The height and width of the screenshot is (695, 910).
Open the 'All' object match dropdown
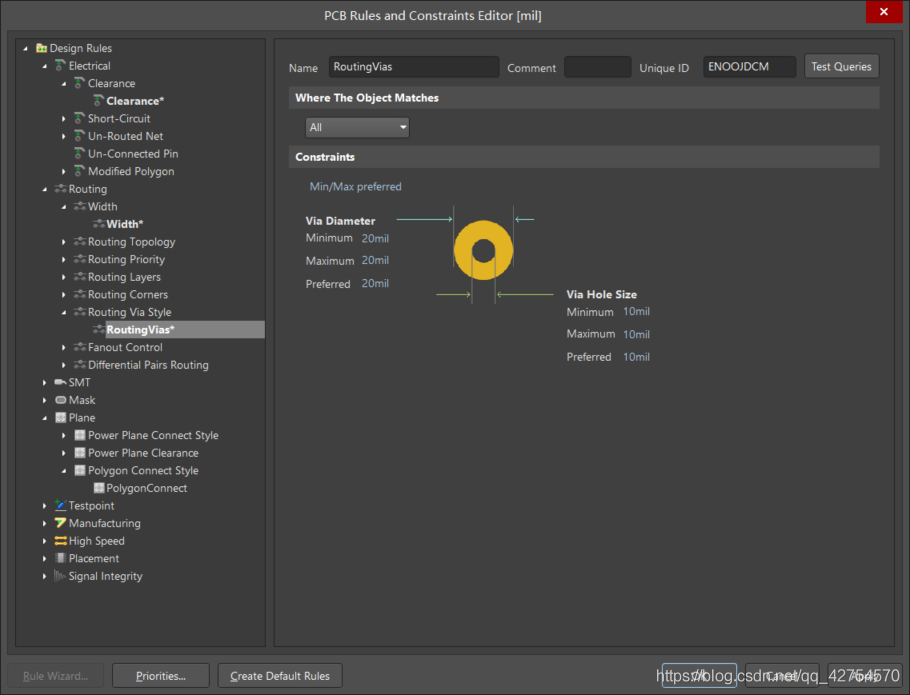357,128
